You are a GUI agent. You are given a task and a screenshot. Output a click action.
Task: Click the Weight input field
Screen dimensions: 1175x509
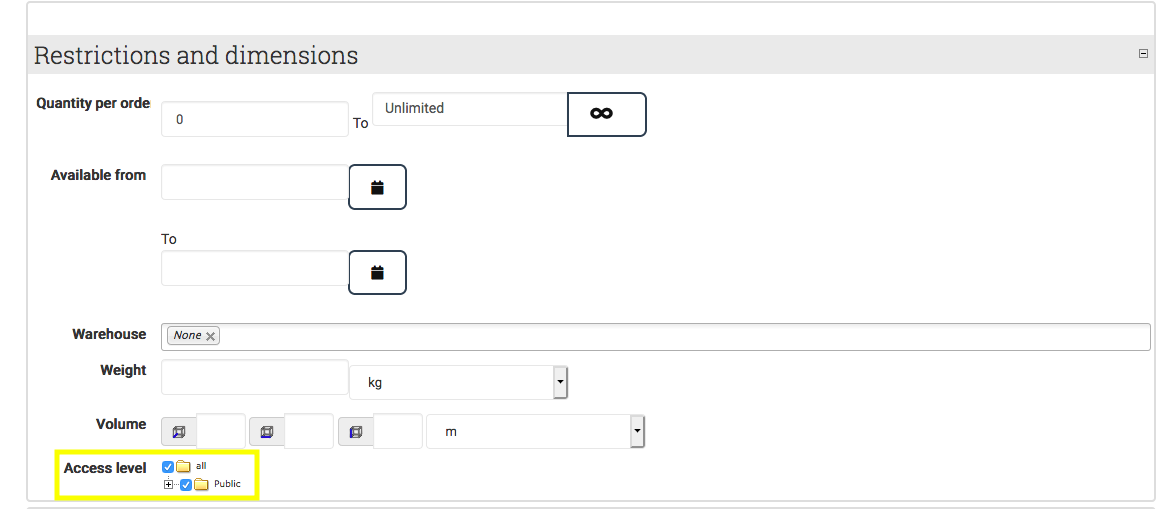click(x=254, y=377)
